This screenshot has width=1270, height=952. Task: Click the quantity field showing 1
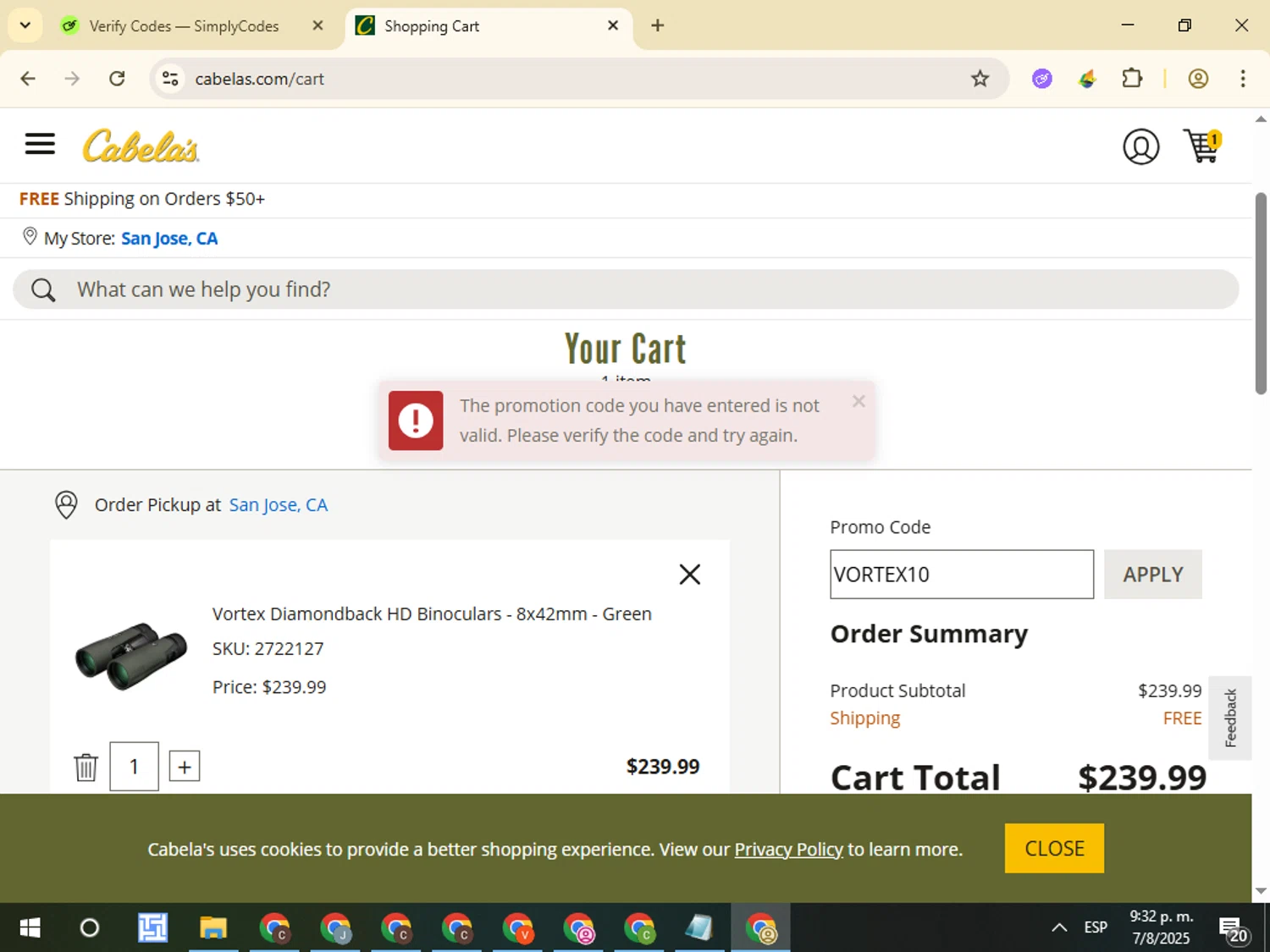[x=134, y=767]
